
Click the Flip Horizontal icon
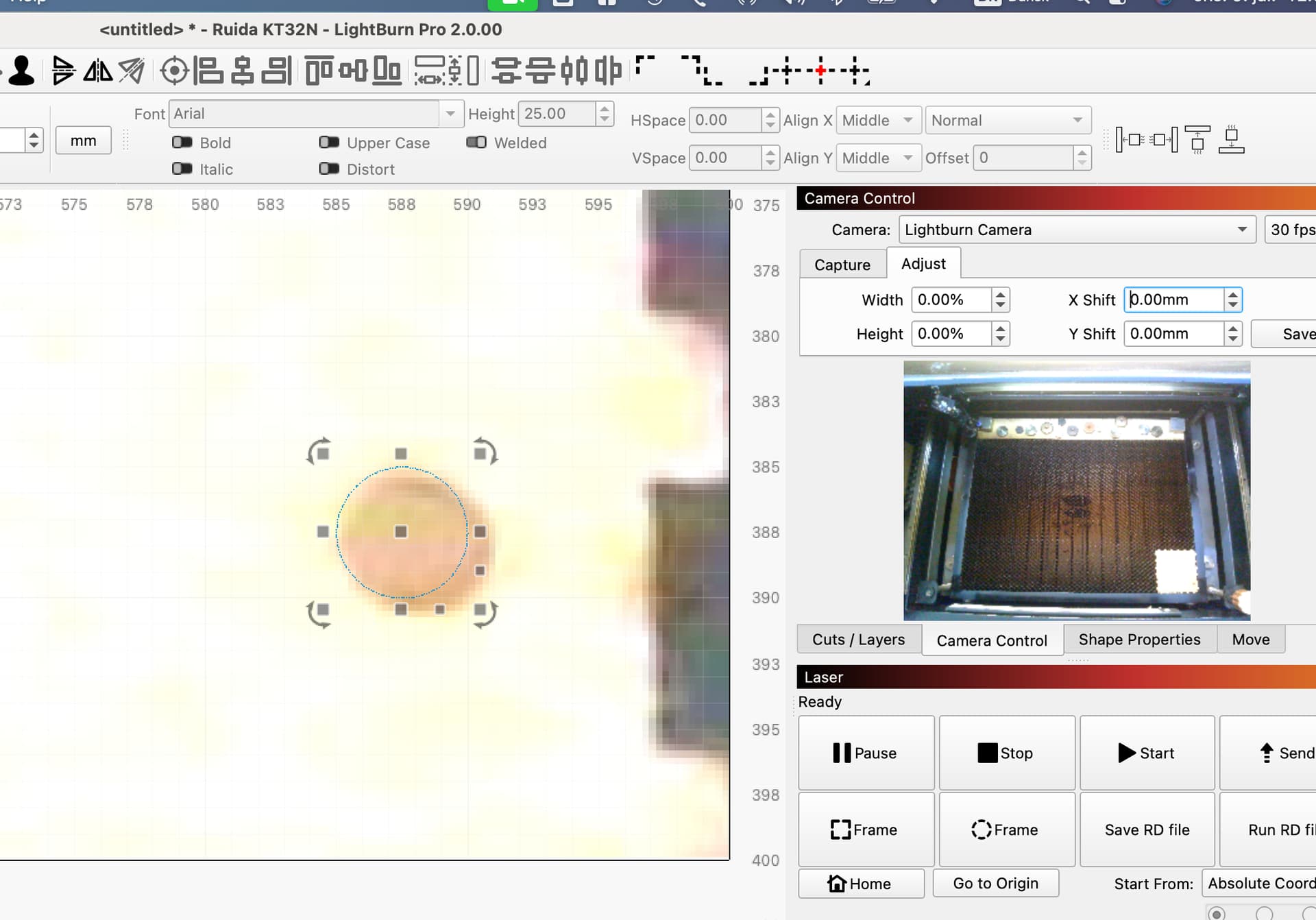[x=98, y=71]
